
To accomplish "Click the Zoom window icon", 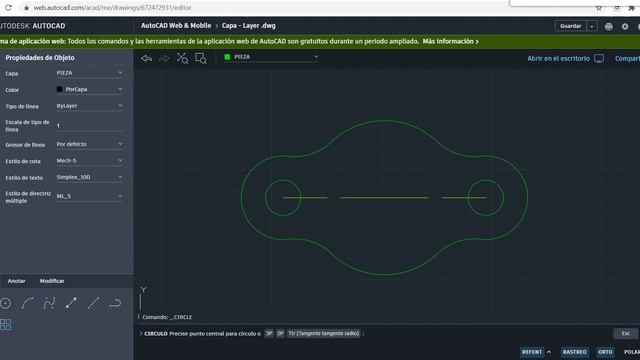I will coord(201,58).
